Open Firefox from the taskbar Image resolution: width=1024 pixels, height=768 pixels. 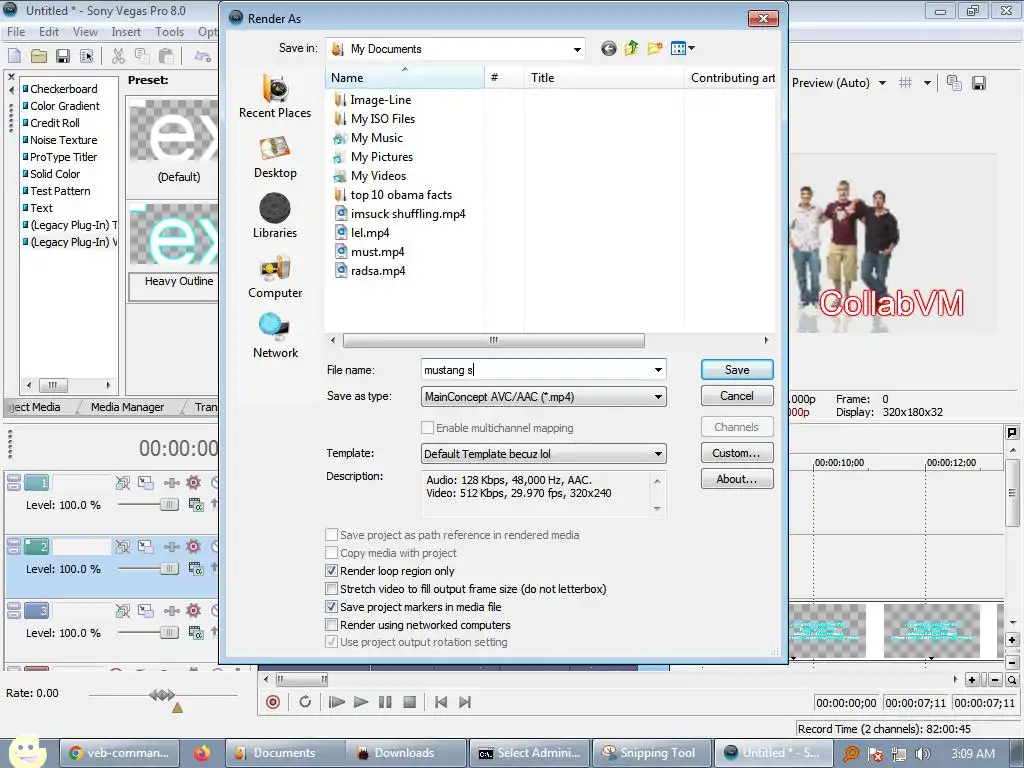(x=201, y=753)
